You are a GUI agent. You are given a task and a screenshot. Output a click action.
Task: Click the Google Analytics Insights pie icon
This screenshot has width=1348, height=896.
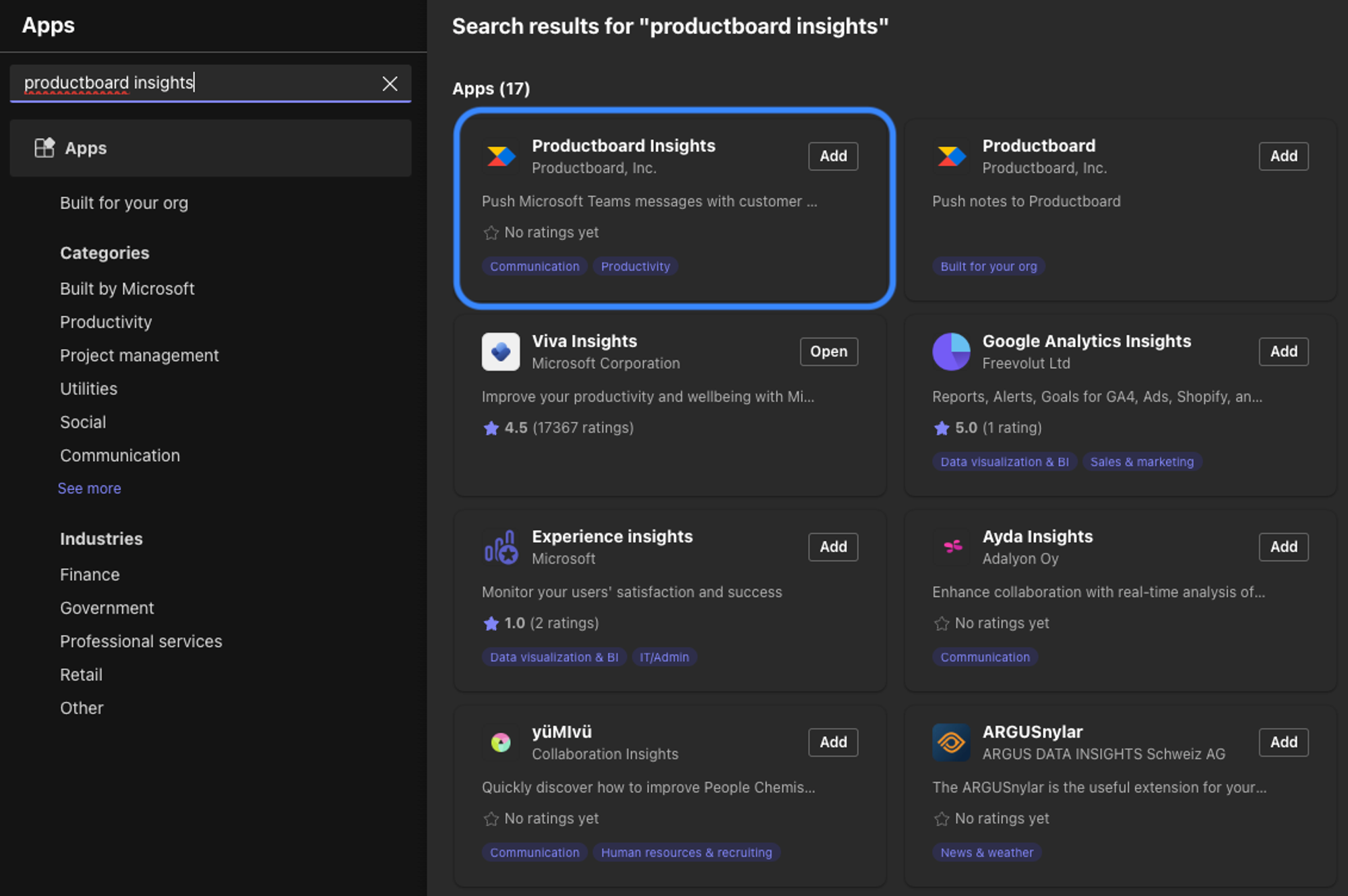(x=951, y=352)
